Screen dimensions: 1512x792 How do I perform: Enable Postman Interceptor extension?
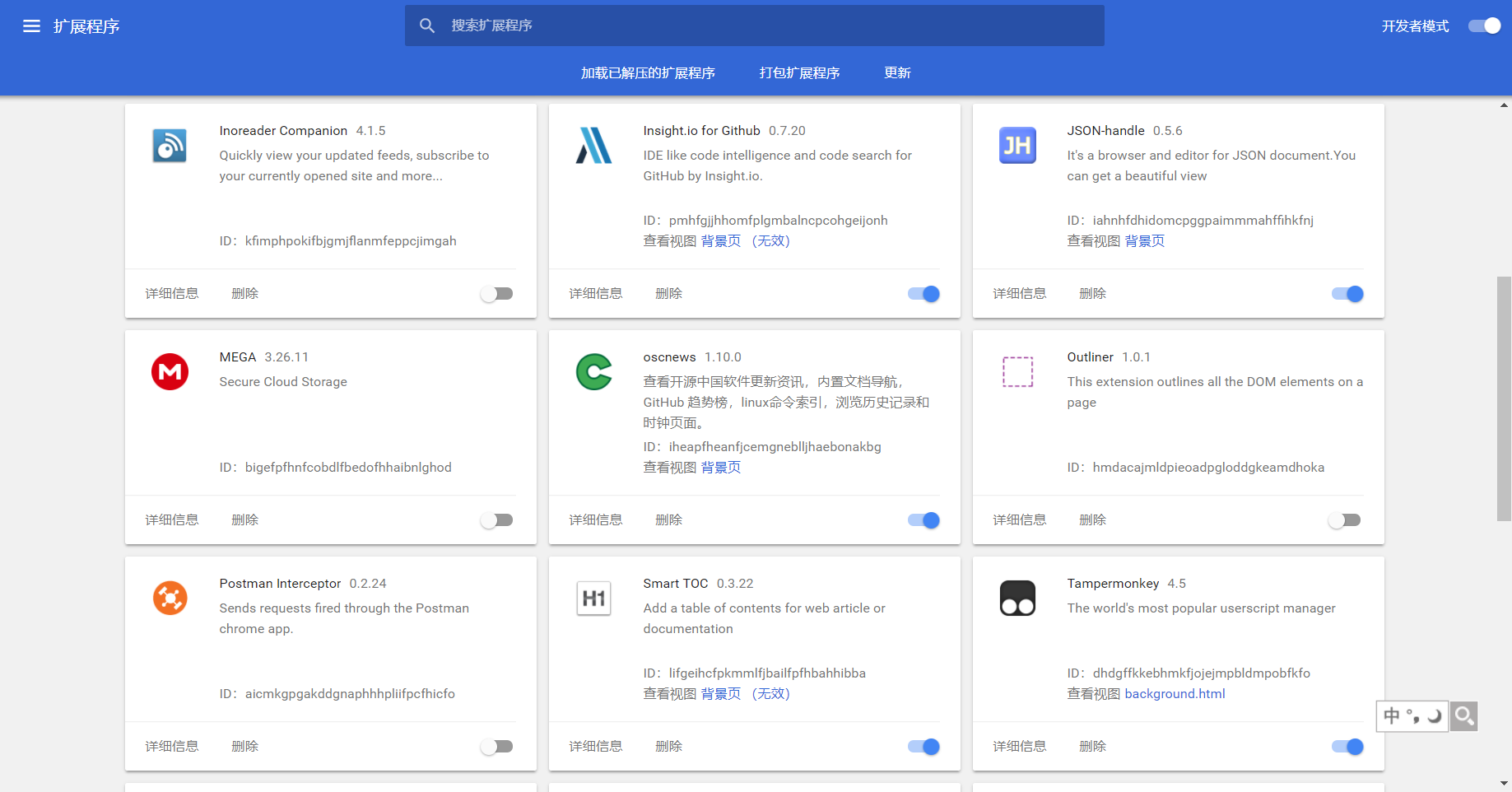coord(497,747)
